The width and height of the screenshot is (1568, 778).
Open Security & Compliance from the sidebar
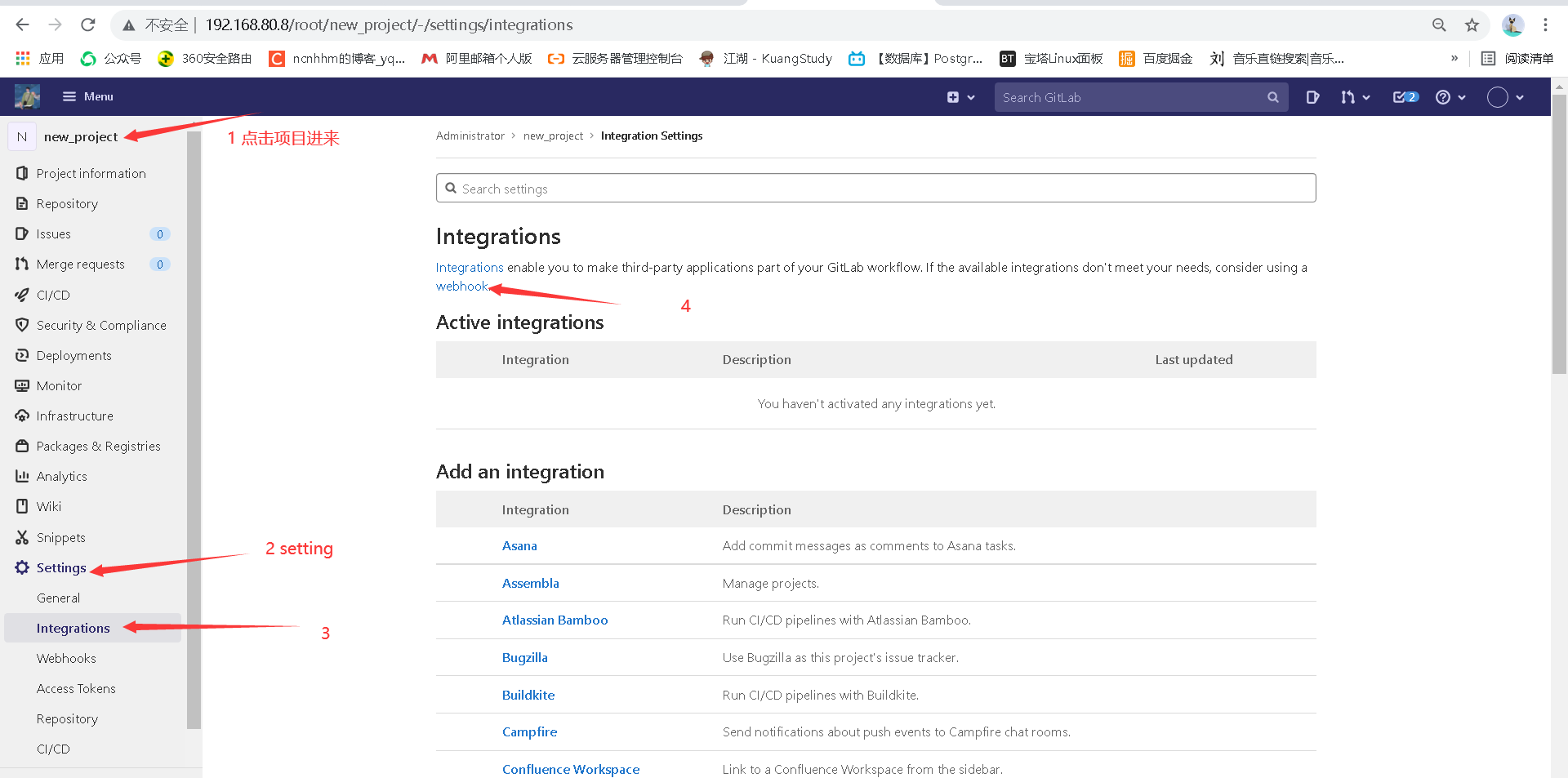point(100,325)
